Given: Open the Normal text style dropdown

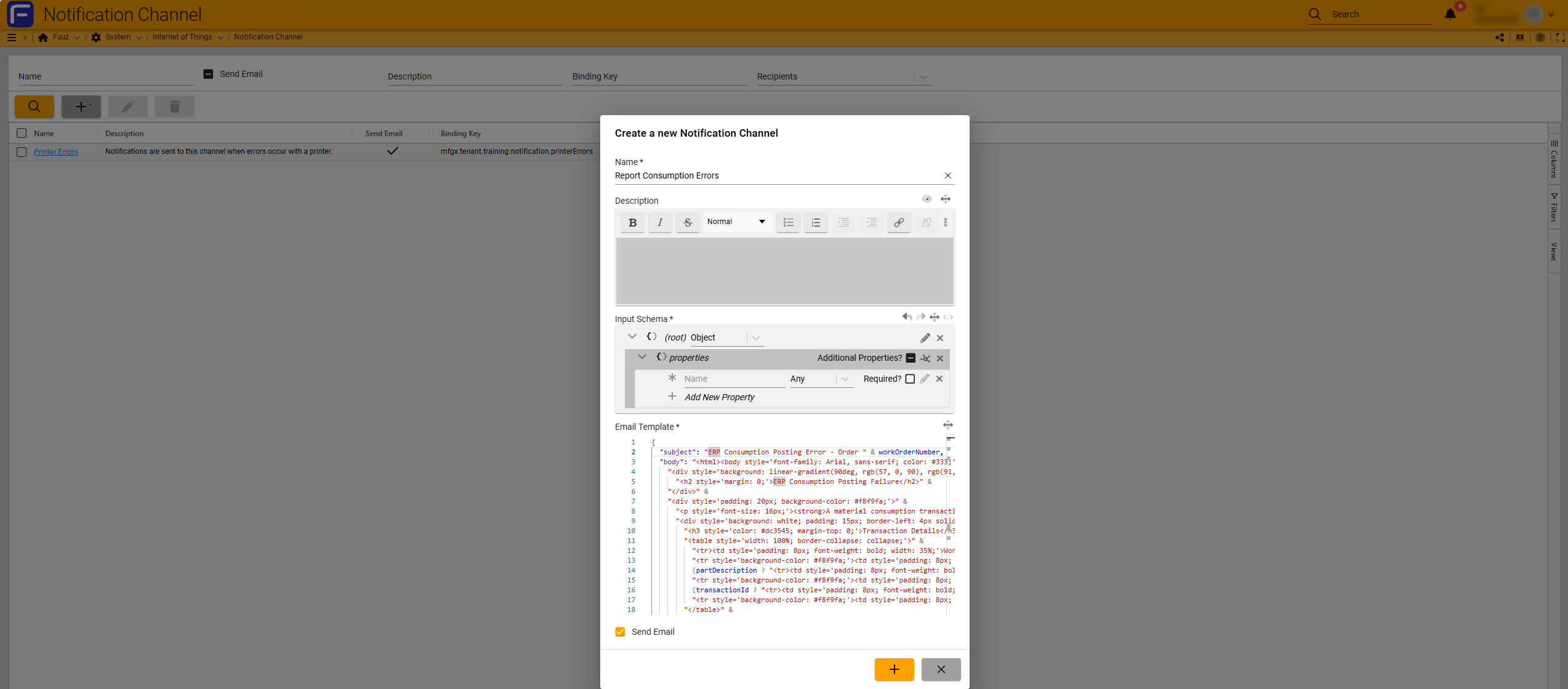Looking at the screenshot, I should [x=736, y=222].
